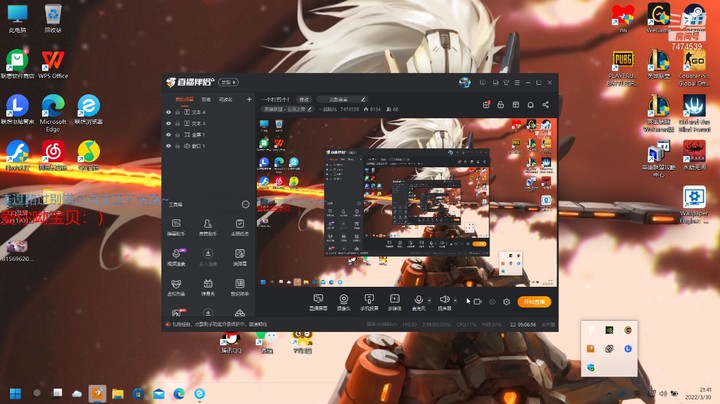Image resolution: width=720 pixels, height=404 pixels.
Task: Open the WPS Office desktop shortcut
Action: tap(53, 64)
